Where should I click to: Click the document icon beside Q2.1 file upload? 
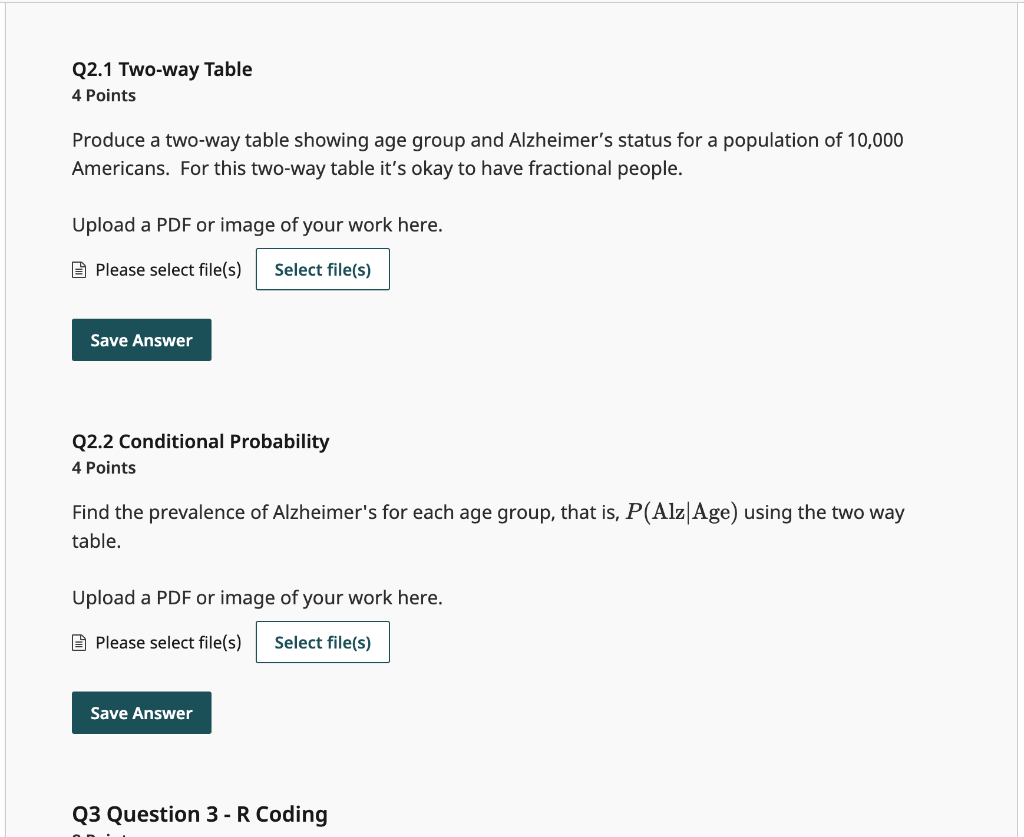[79, 269]
